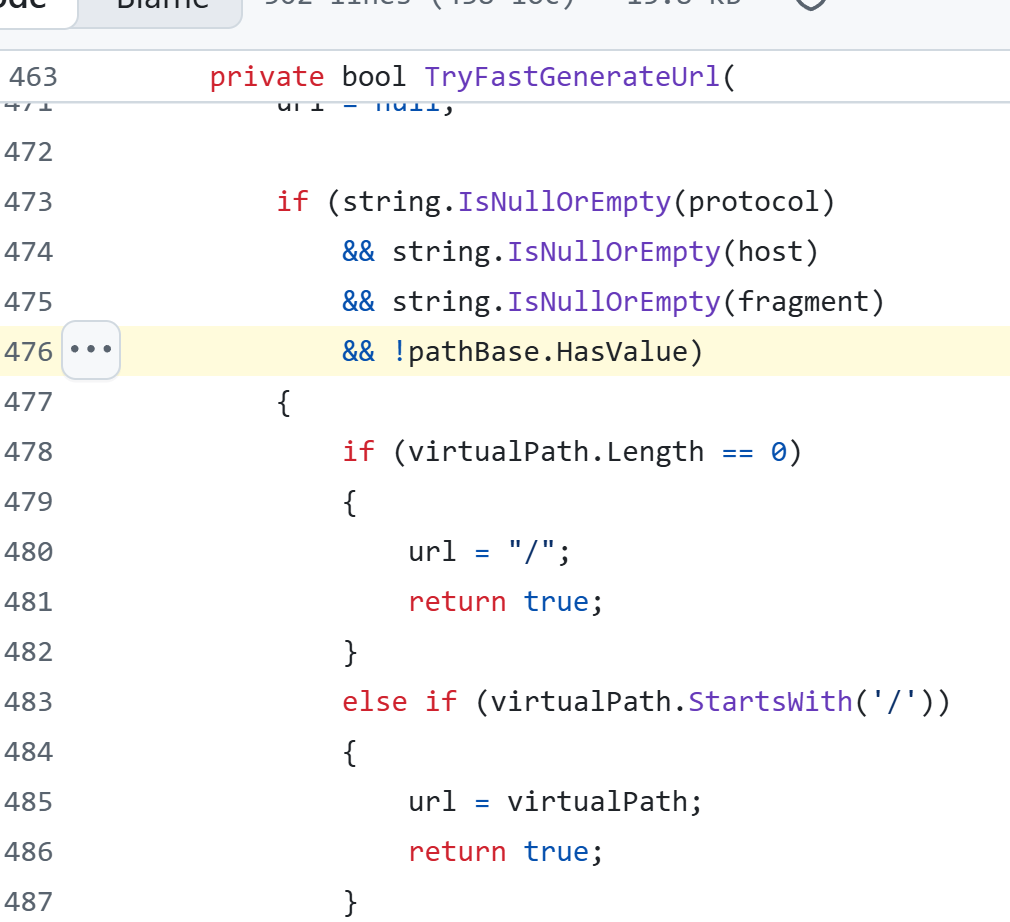This screenshot has width=1010, height=922.
Task: Click the StartsWith method call
Action: [x=770, y=702]
